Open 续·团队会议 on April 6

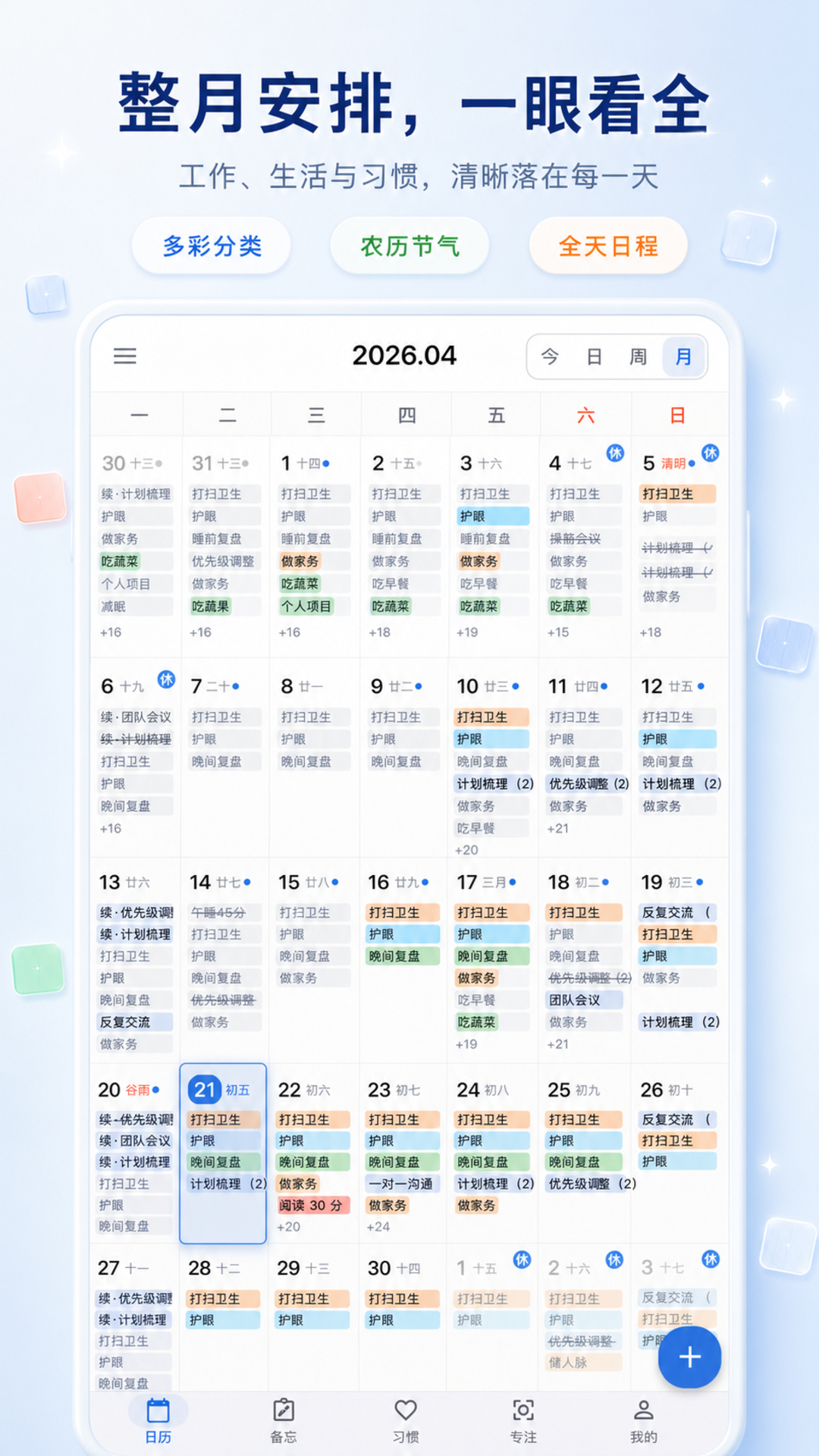click(x=136, y=717)
